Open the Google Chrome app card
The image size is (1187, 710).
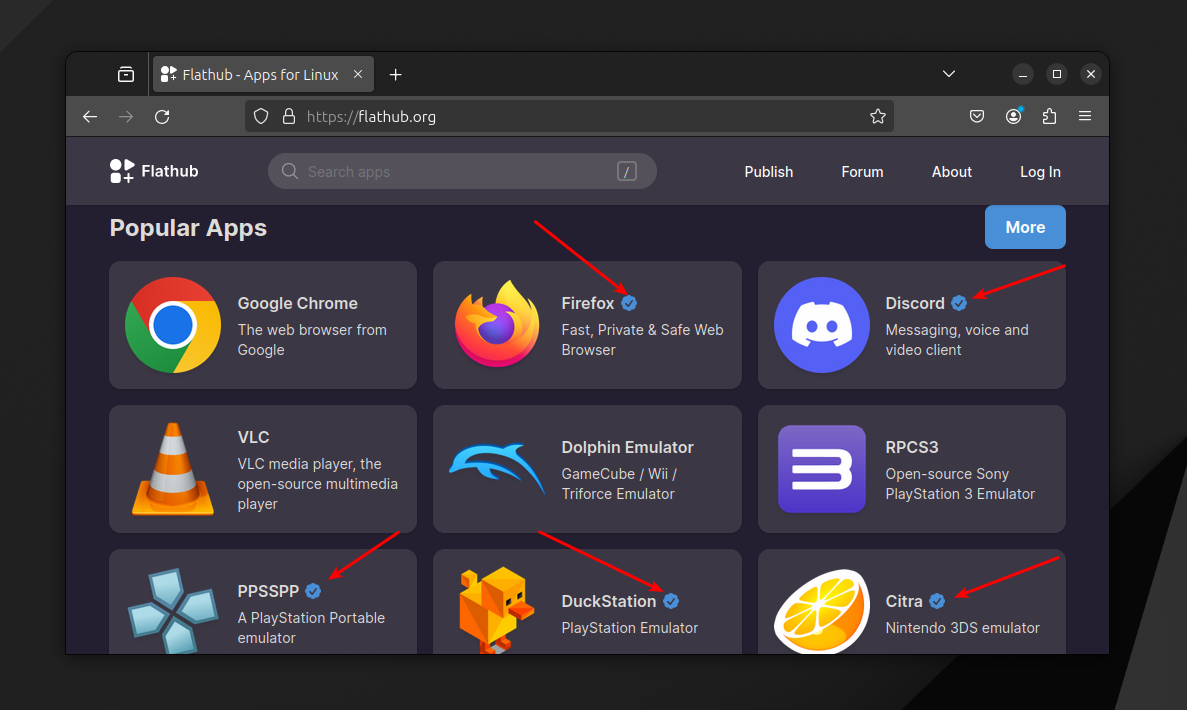263,325
